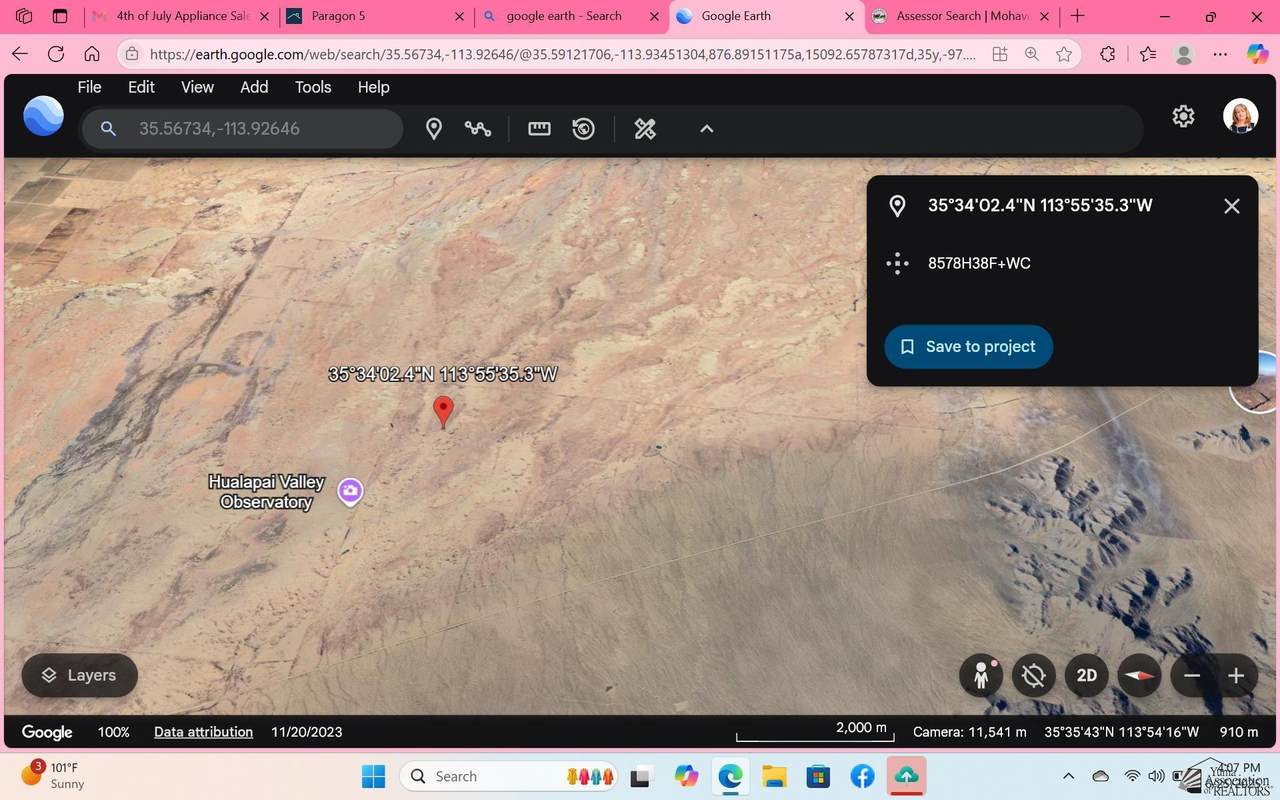Click the coordinates search field
Image resolution: width=1280 pixels, height=800 pixels.
click(260, 129)
